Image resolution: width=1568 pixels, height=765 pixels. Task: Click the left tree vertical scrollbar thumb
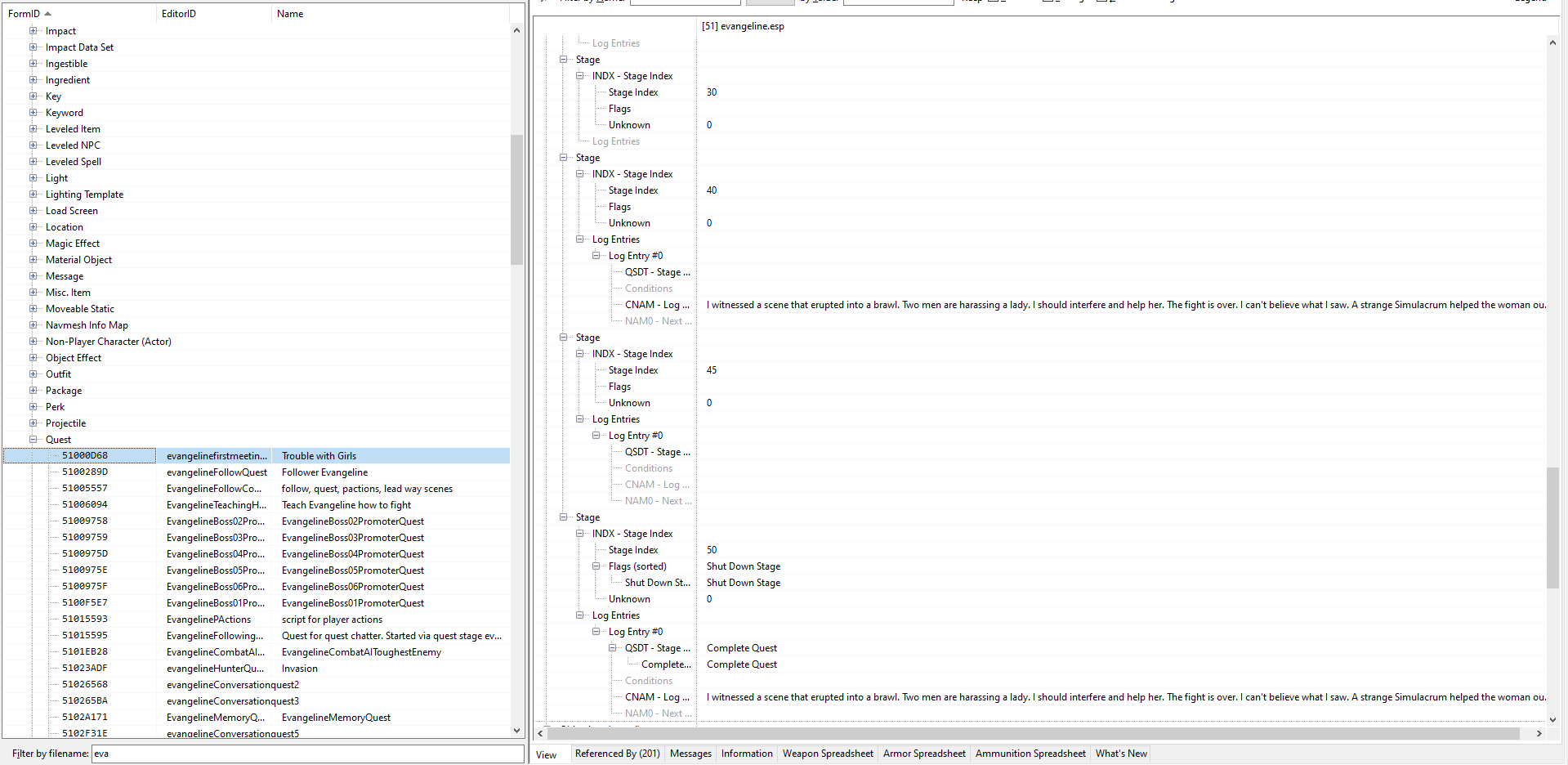coord(516,199)
